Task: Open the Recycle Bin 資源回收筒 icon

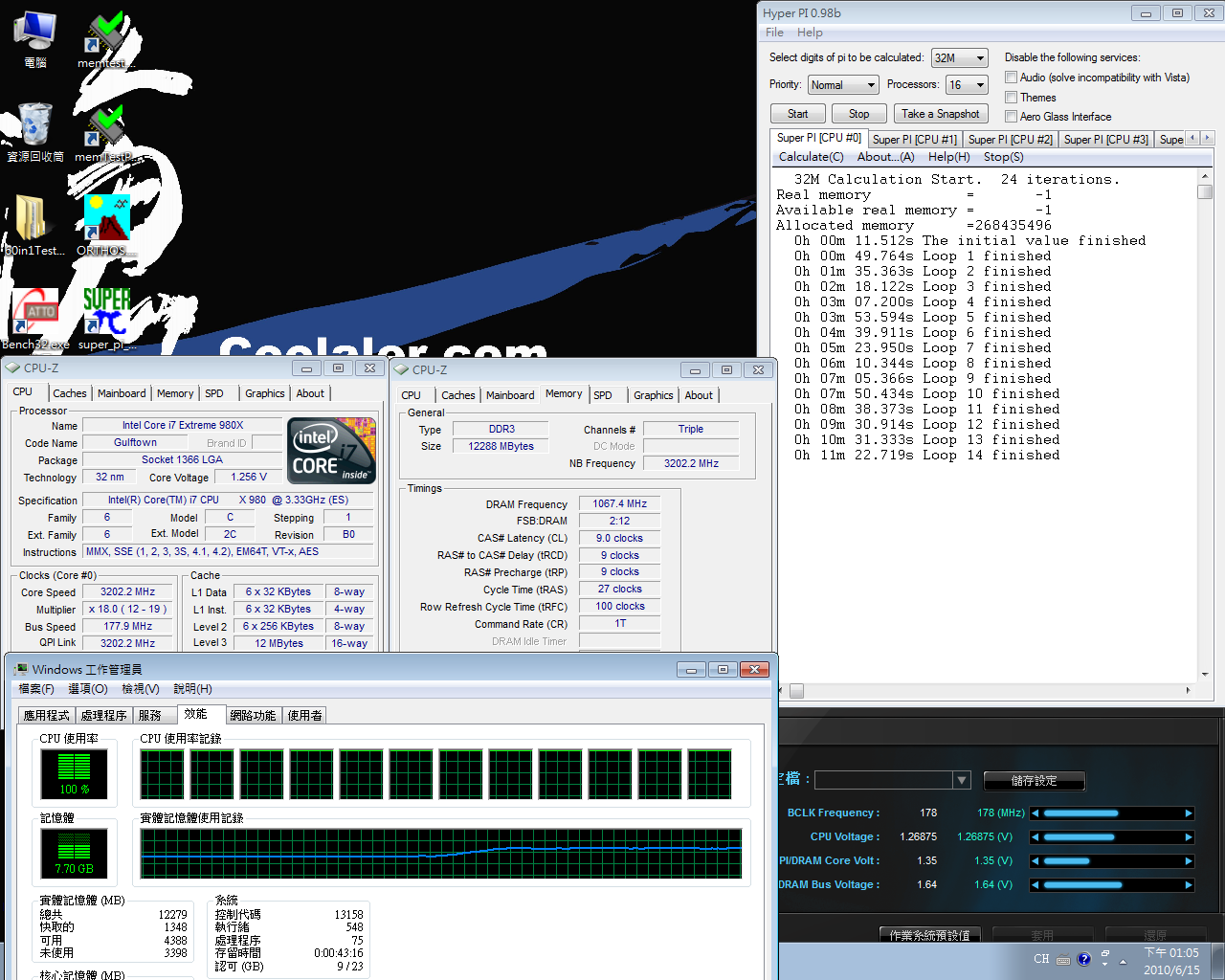Action: coord(35,132)
